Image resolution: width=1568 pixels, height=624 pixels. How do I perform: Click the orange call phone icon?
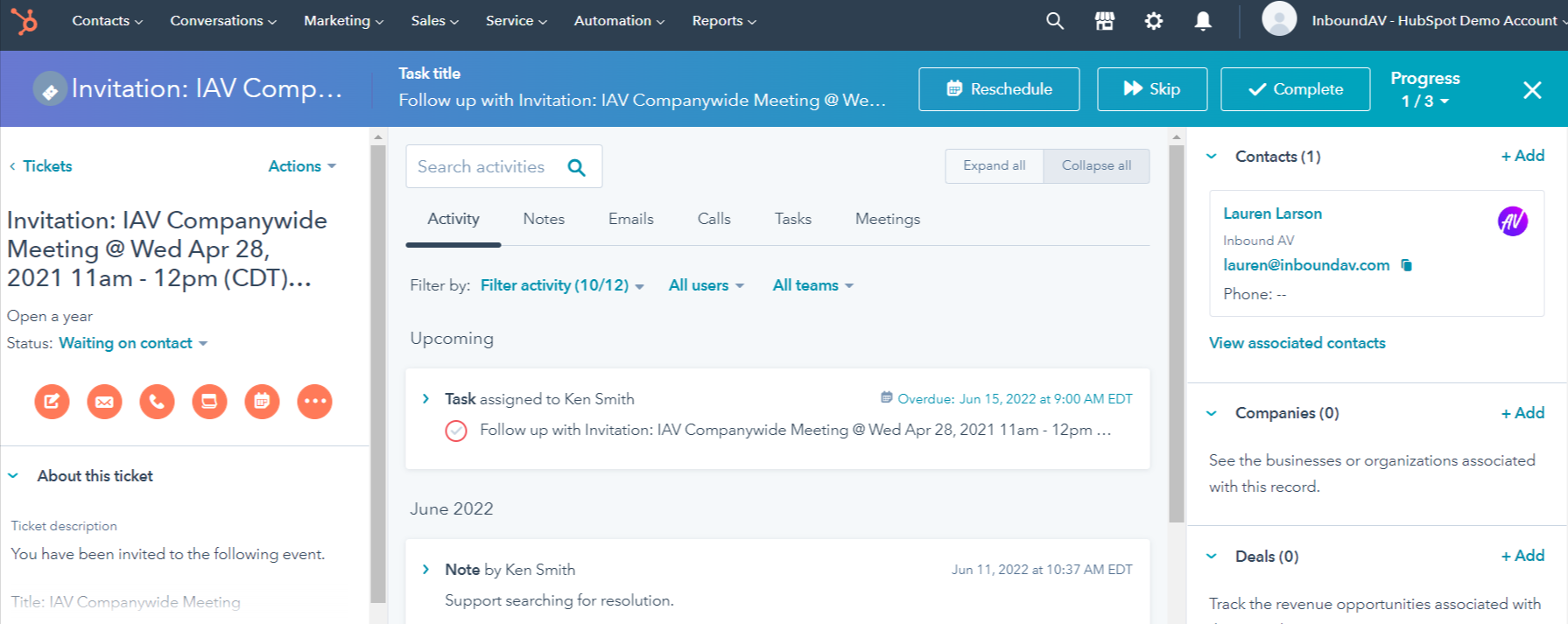[157, 402]
